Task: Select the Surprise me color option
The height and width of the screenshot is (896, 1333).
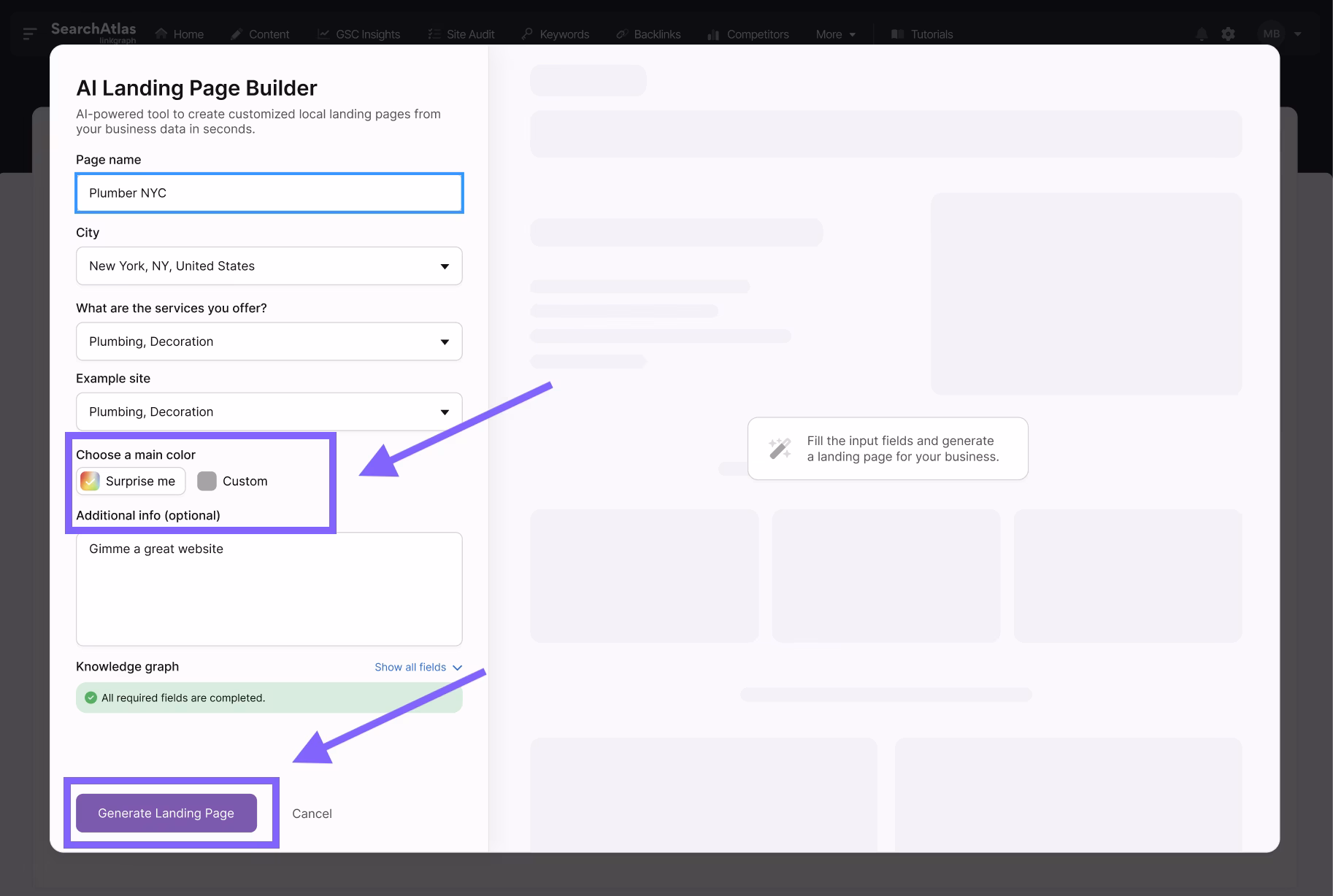Action: pos(130,481)
